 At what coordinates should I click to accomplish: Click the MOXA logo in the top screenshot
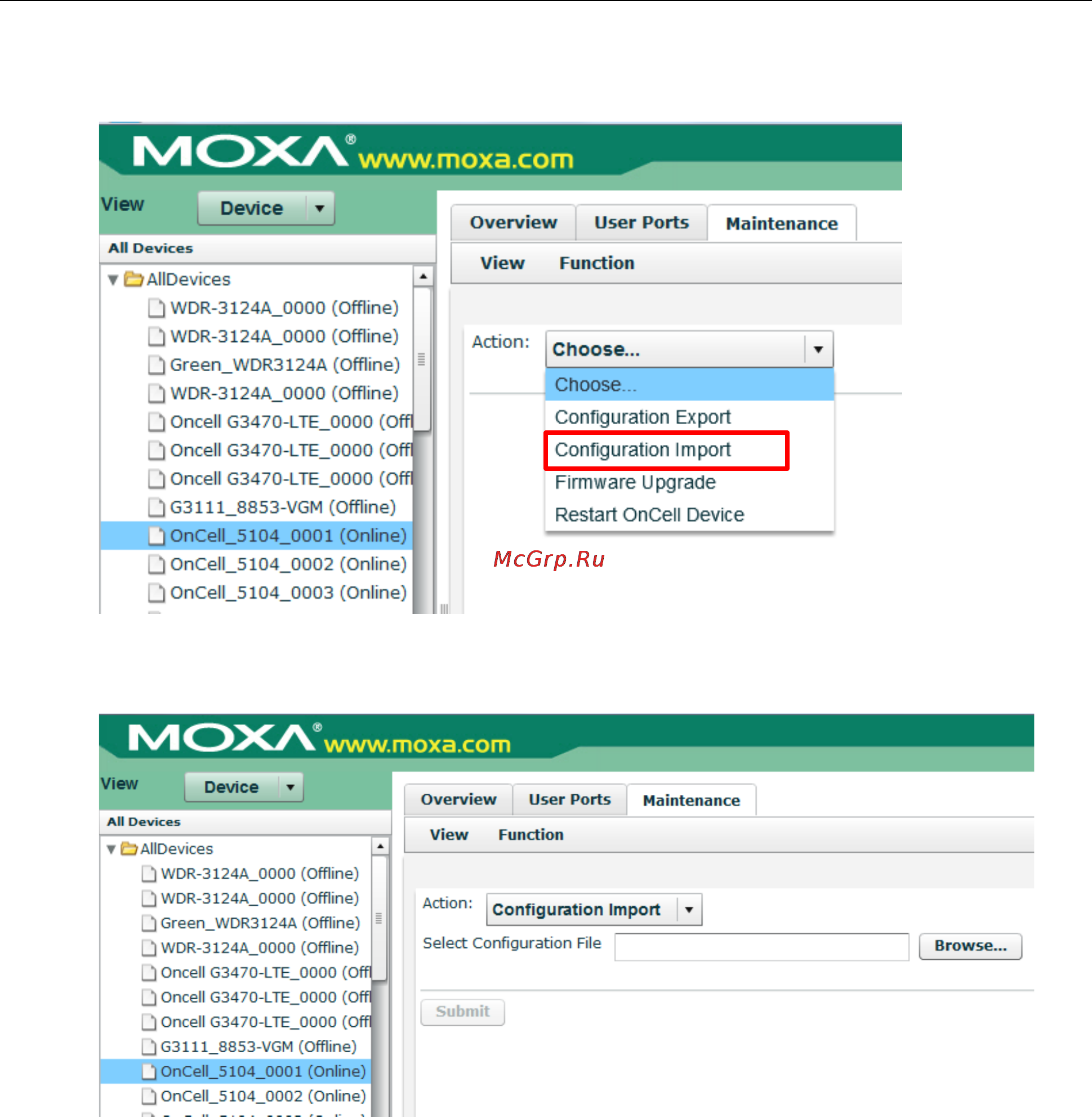click(x=244, y=151)
